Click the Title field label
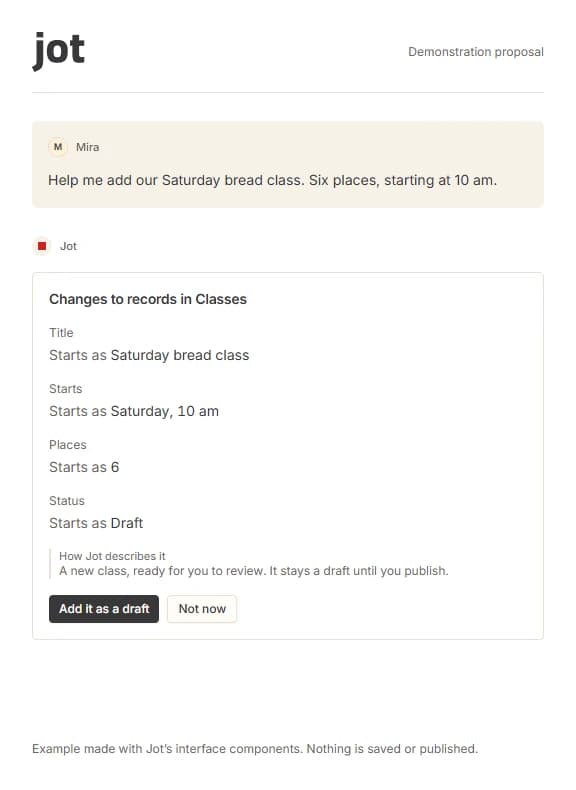The image size is (576, 790). pos(61,333)
